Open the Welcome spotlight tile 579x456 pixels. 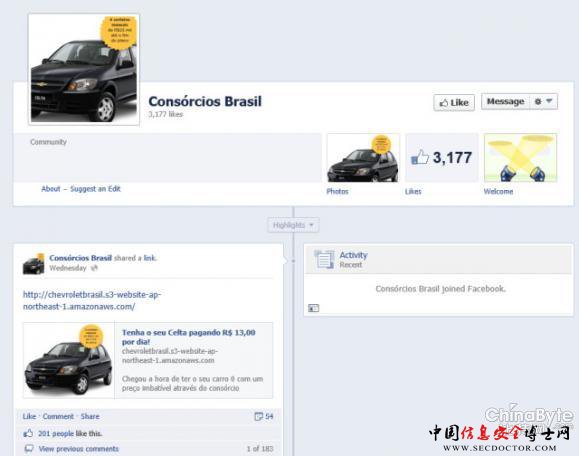point(520,158)
